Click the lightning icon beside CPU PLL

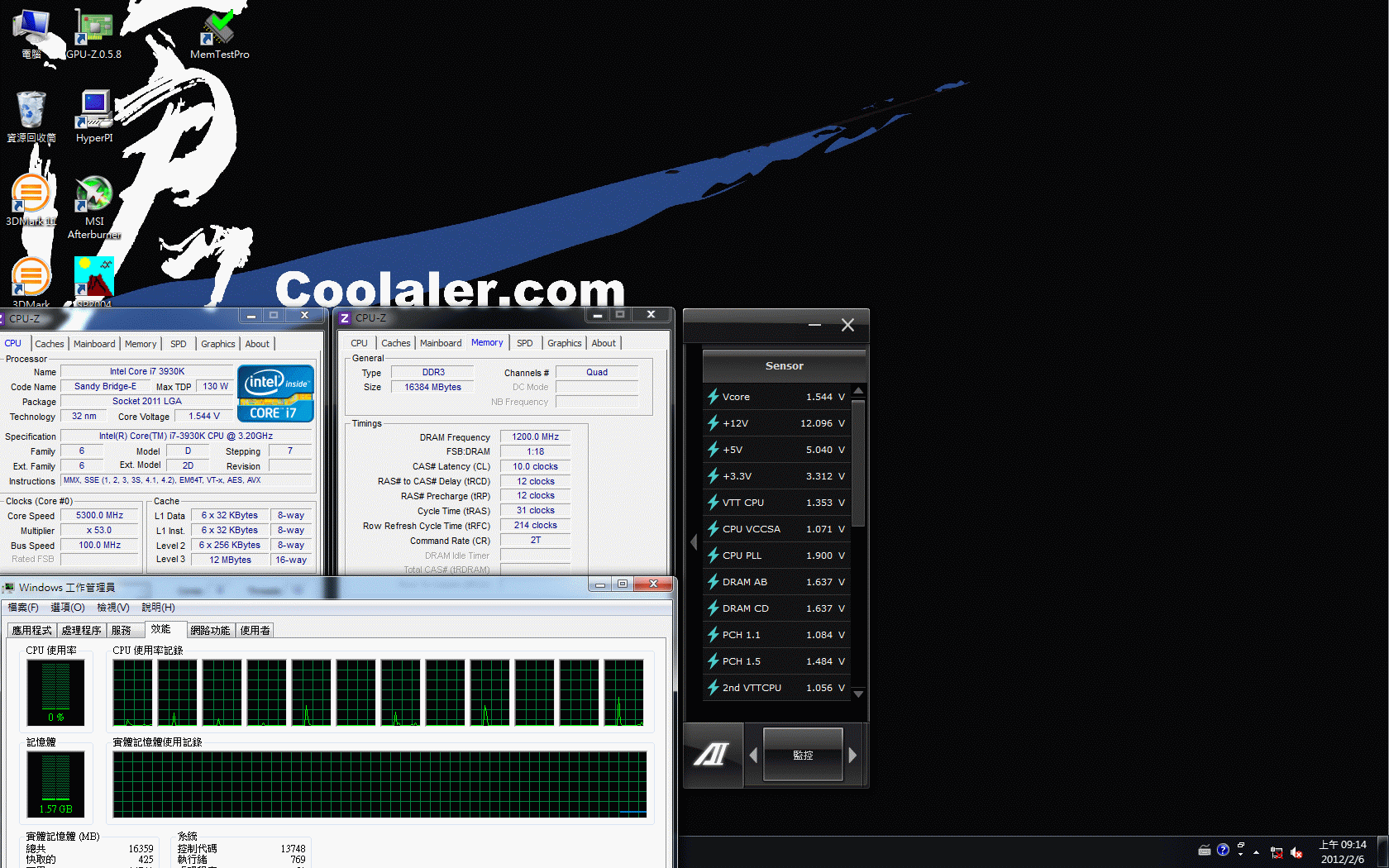[714, 556]
